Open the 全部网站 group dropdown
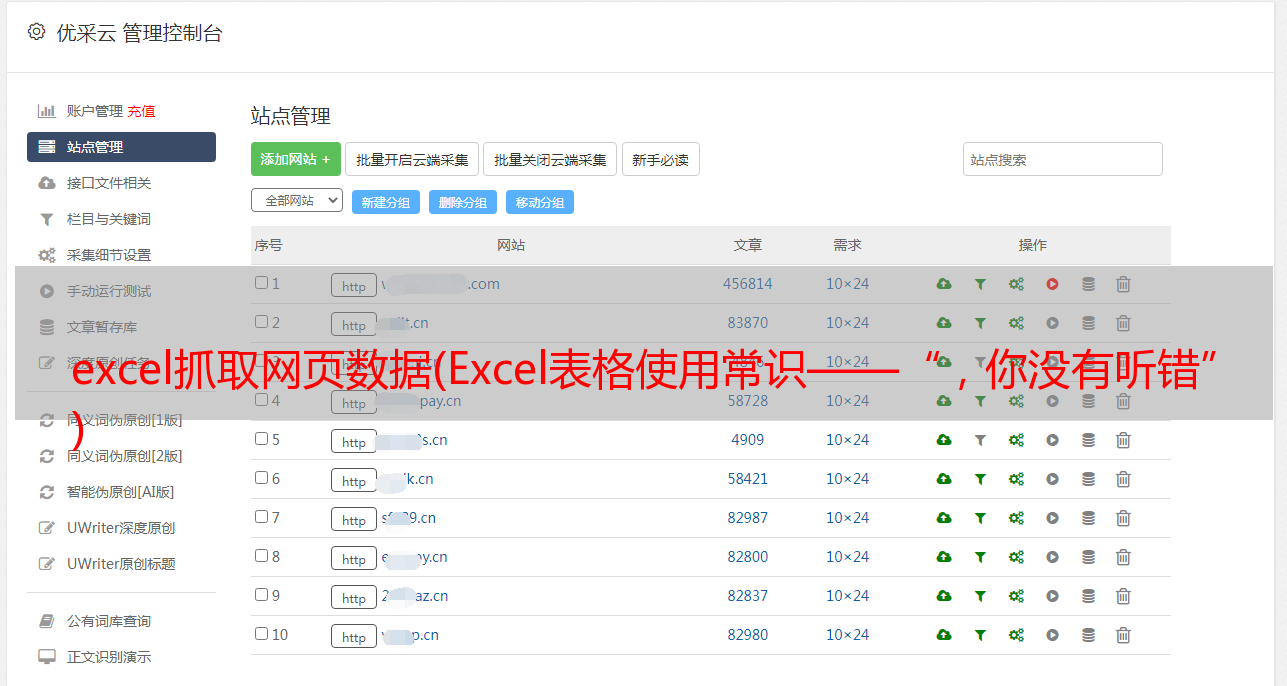Screen dimensions: 1287x686 [297, 201]
